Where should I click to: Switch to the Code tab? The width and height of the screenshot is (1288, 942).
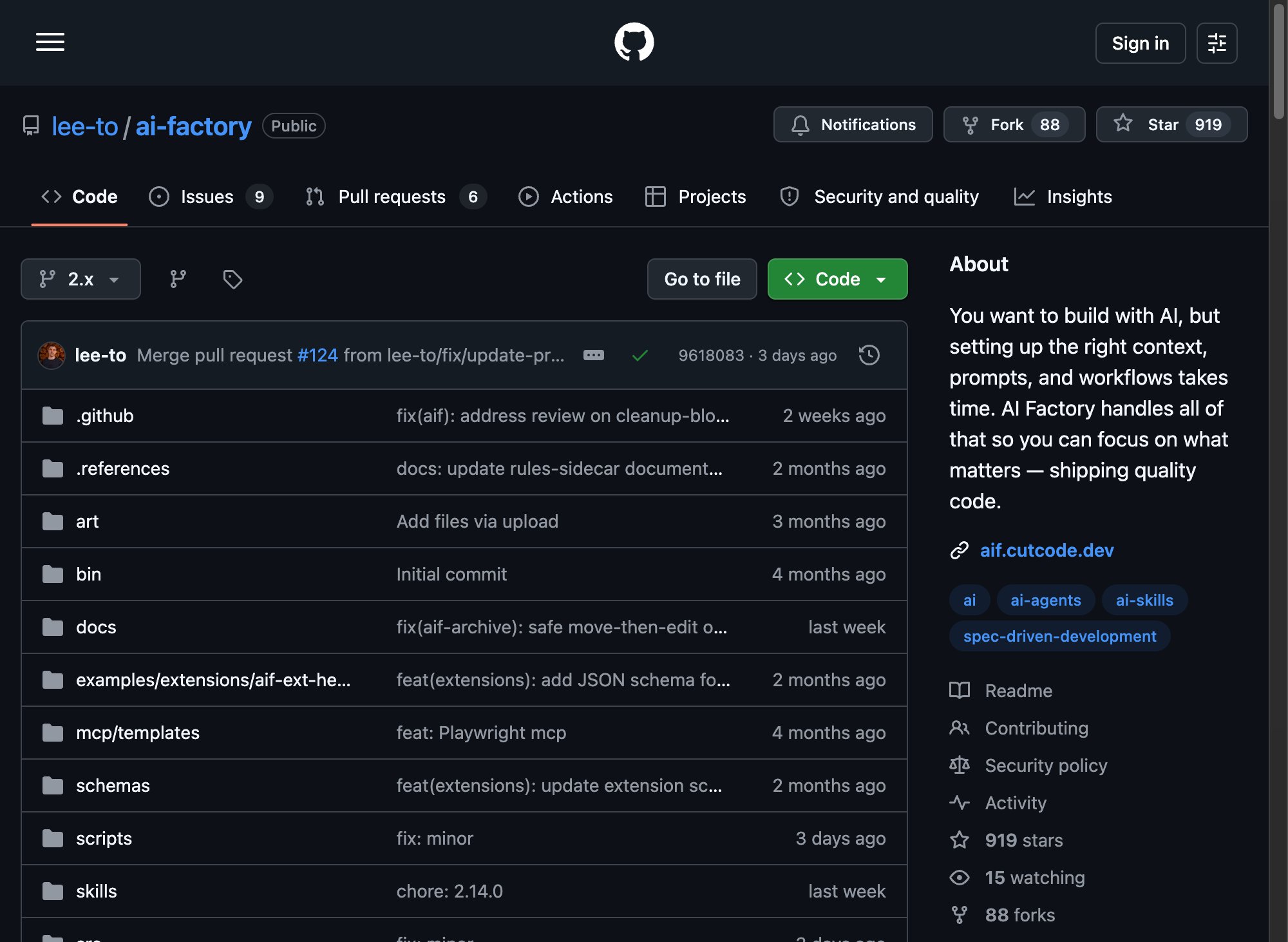point(79,197)
